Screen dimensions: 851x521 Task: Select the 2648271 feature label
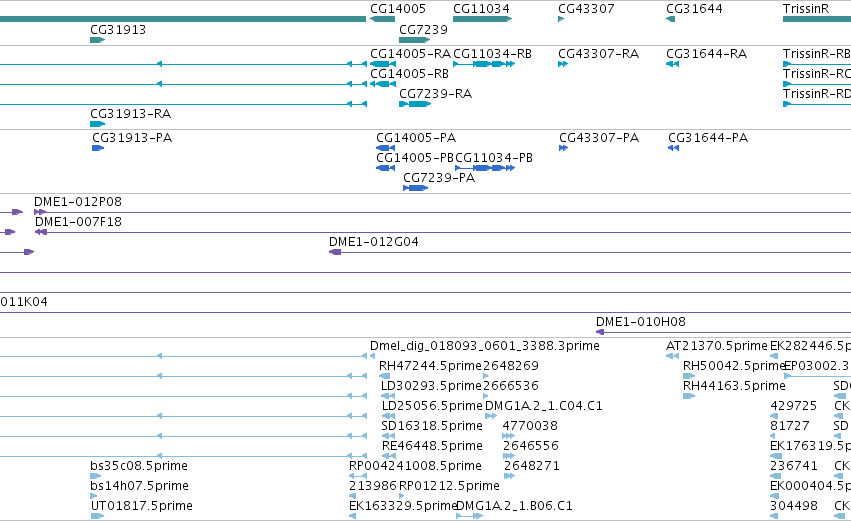pyautogui.click(x=532, y=466)
